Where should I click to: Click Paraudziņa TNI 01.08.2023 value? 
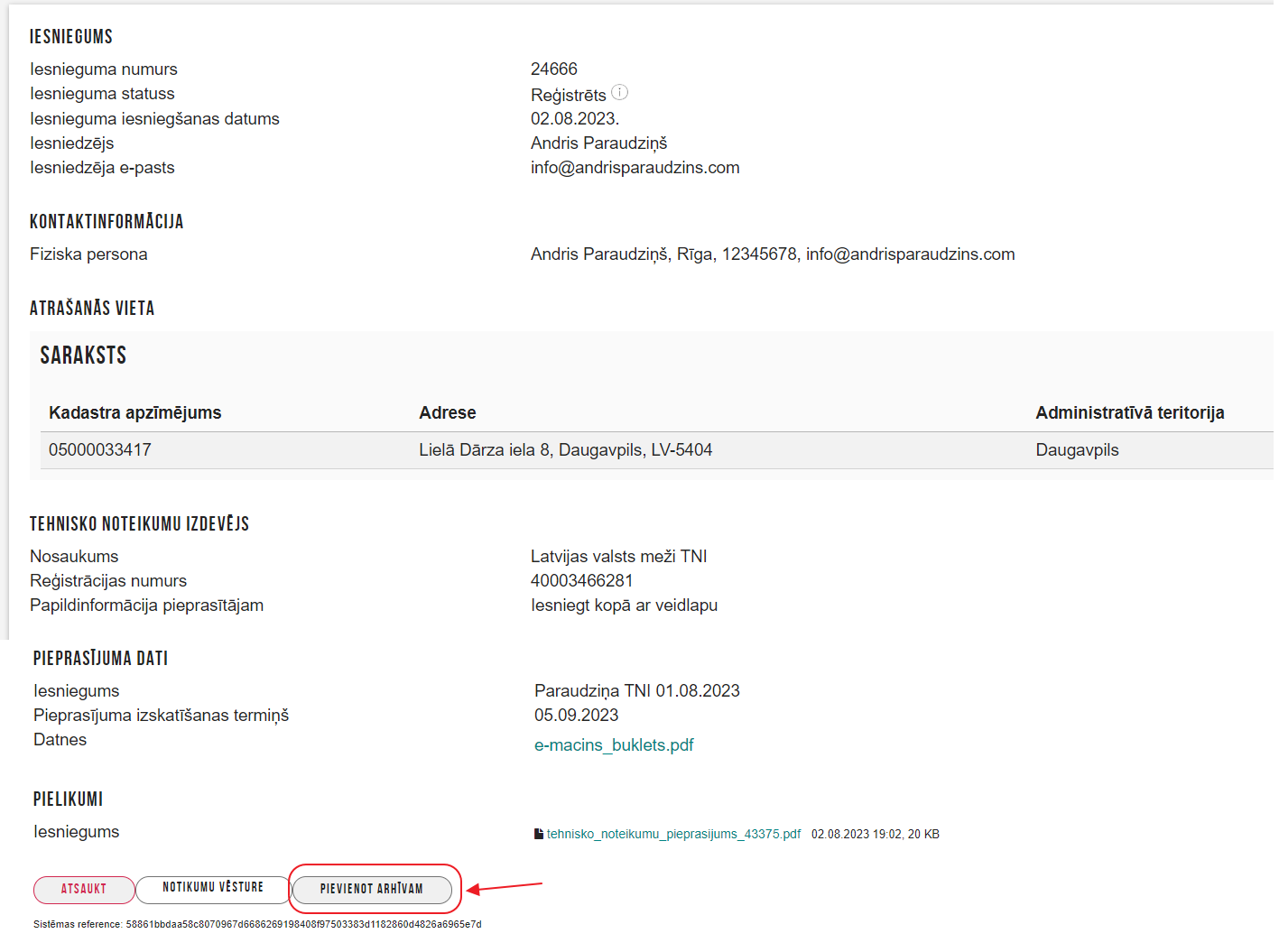pyautogui.click(x=637, y=690)
